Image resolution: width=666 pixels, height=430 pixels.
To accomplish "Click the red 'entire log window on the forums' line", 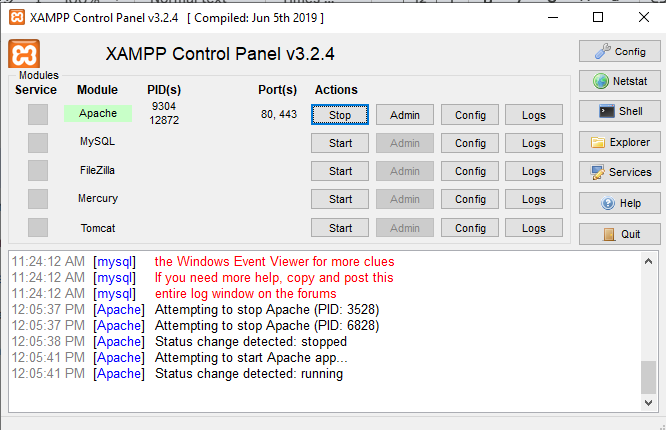I will [x=246, y=294].
